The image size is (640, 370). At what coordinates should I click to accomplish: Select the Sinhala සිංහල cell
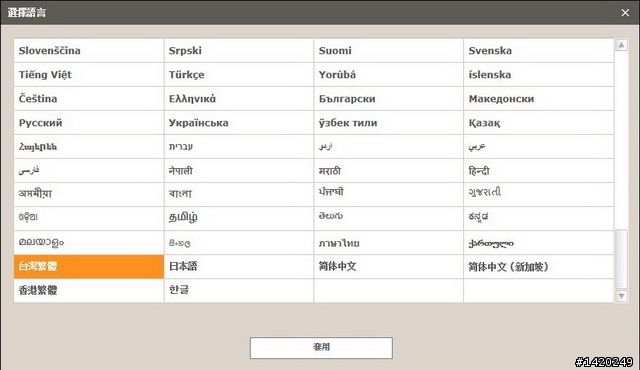(239, 243)
